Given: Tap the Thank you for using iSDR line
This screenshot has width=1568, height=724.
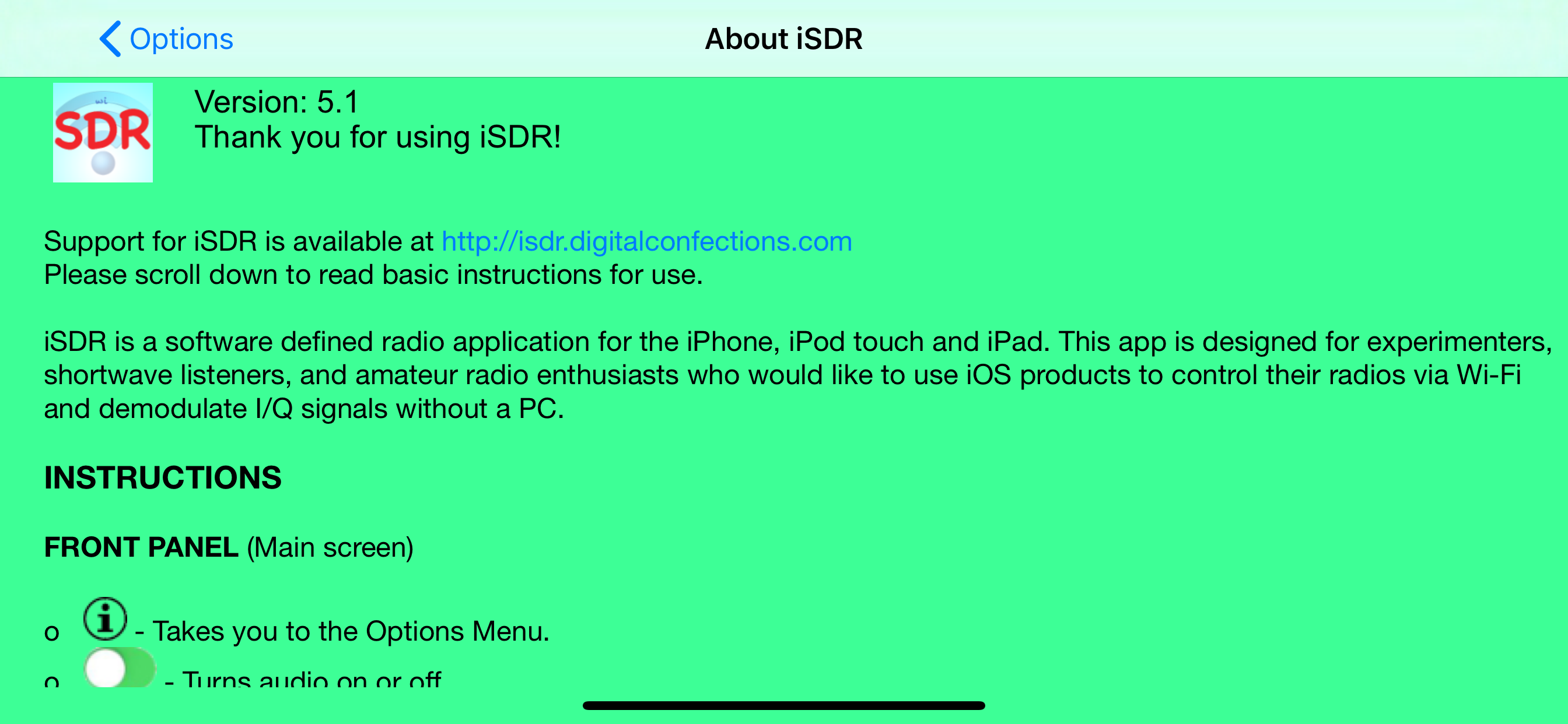Looking at the screenshot, I should click(377, 138).
